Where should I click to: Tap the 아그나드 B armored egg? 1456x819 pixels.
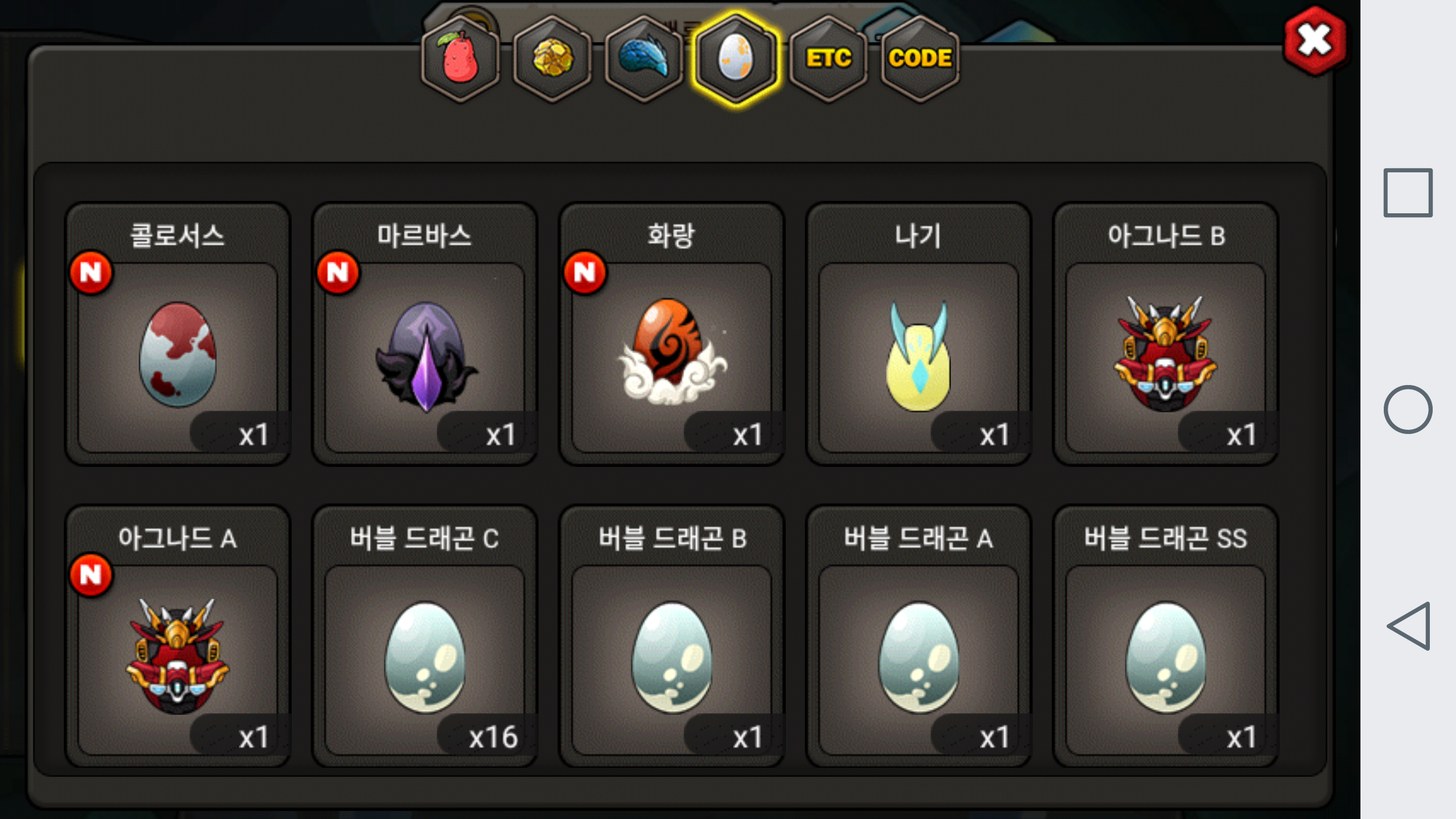(x=1165, y=334)
